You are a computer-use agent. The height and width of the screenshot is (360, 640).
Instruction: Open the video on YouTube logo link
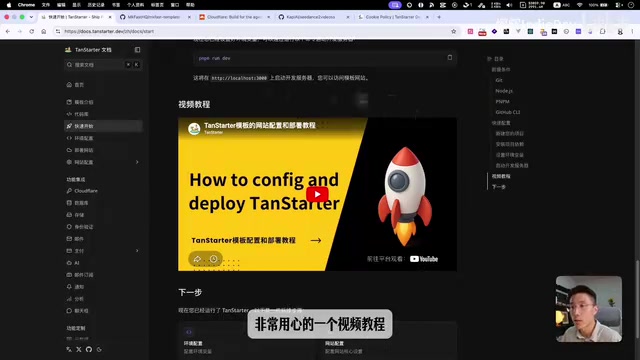pos(424,259)
